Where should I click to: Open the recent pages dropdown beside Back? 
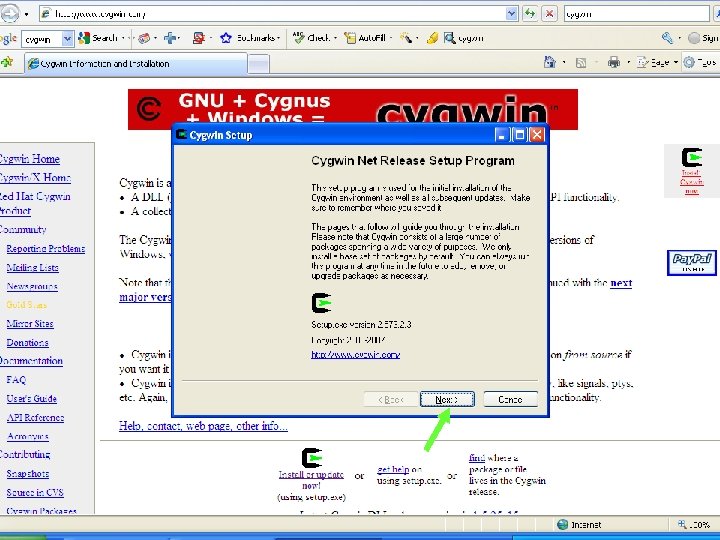(27, 14)
